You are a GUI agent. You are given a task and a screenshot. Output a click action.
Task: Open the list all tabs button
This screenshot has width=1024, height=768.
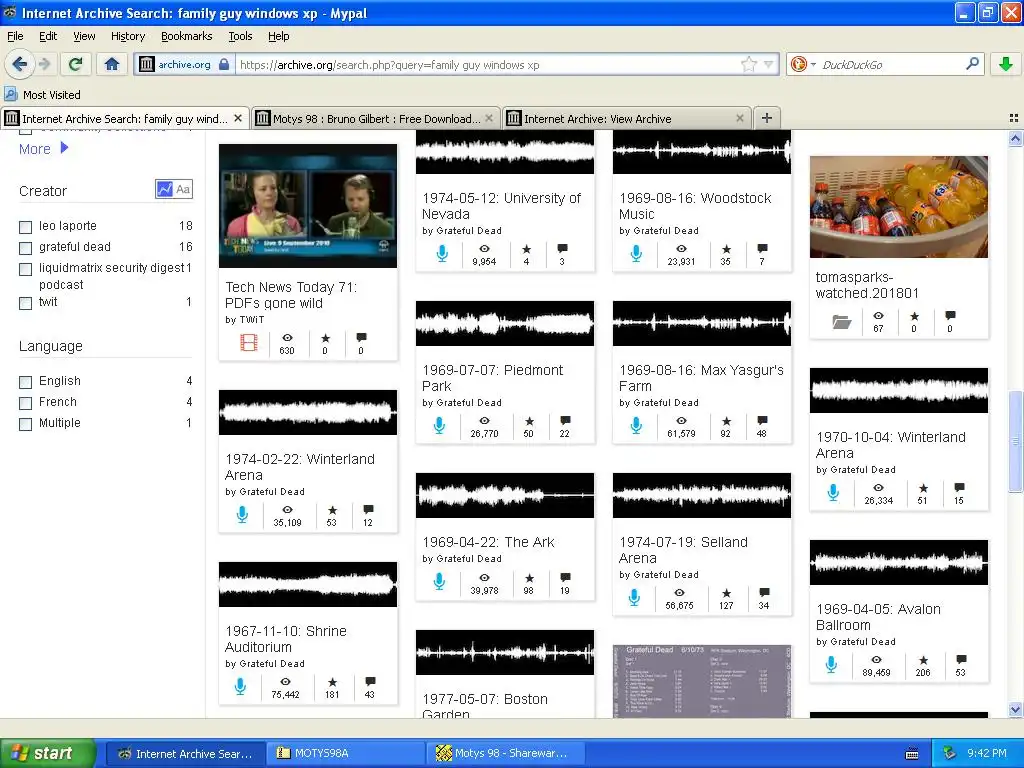pyautogui.click(x=1014, y=118)
